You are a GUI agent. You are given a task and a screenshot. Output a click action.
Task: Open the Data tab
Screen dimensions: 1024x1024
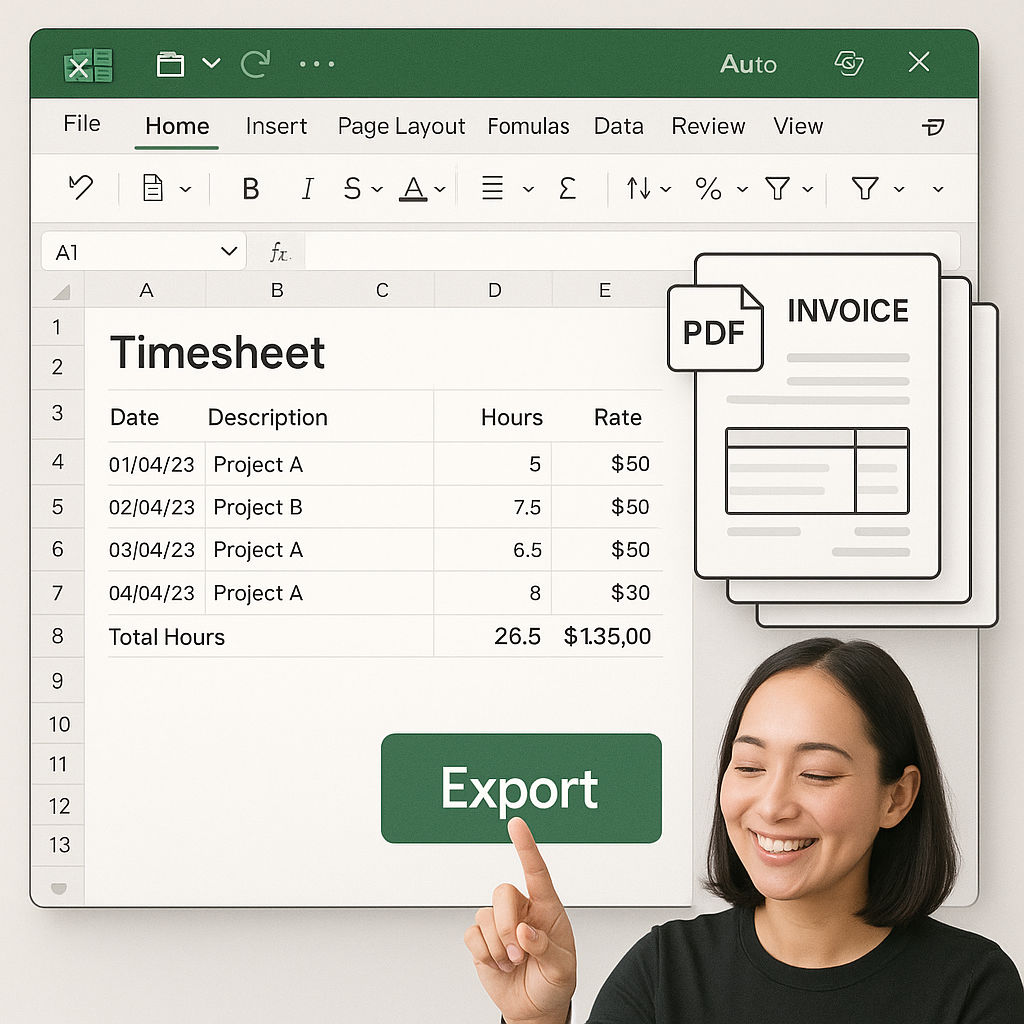tap(618, 126)
